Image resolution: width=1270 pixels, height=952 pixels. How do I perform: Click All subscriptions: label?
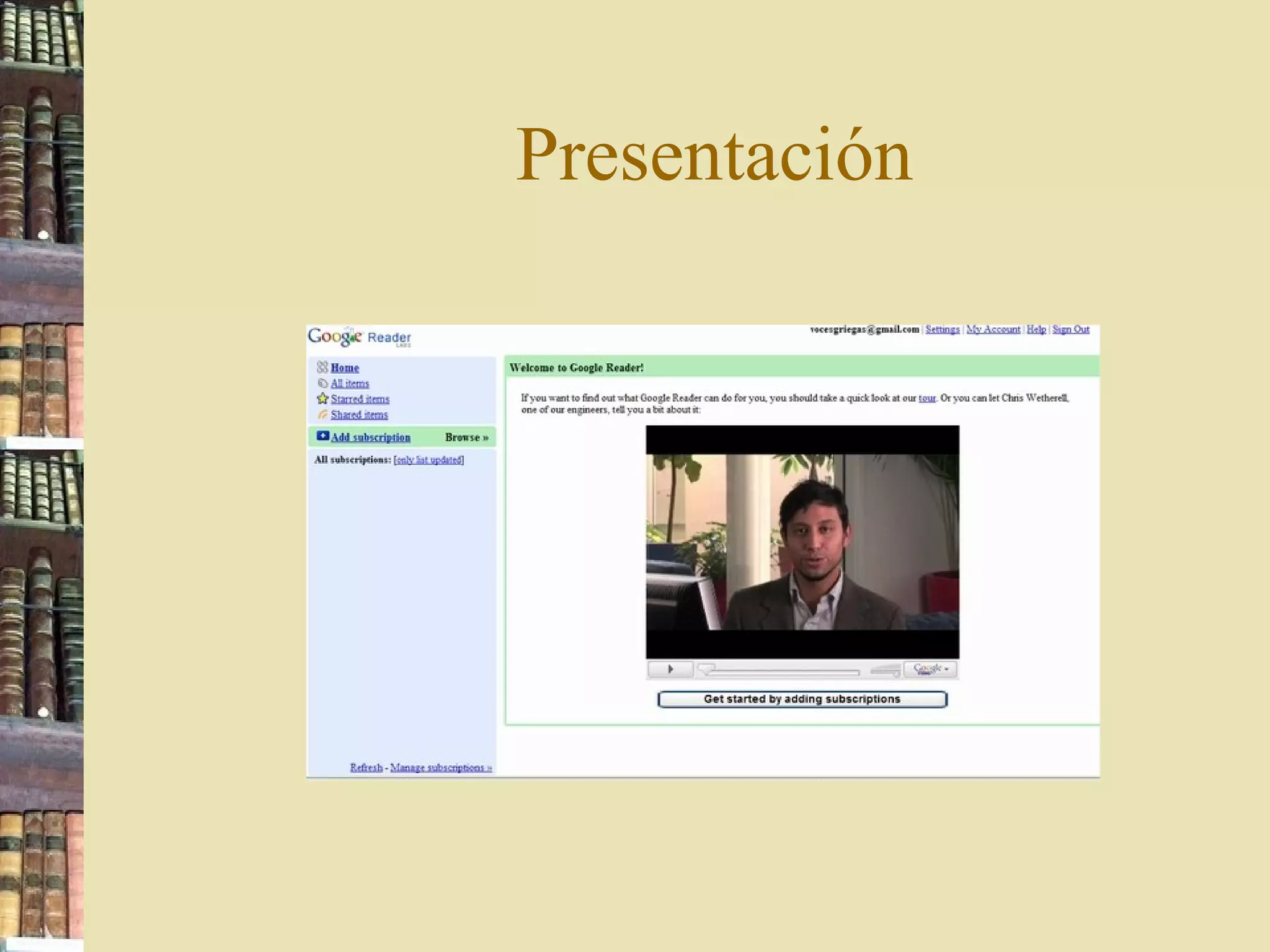point(353,459)
